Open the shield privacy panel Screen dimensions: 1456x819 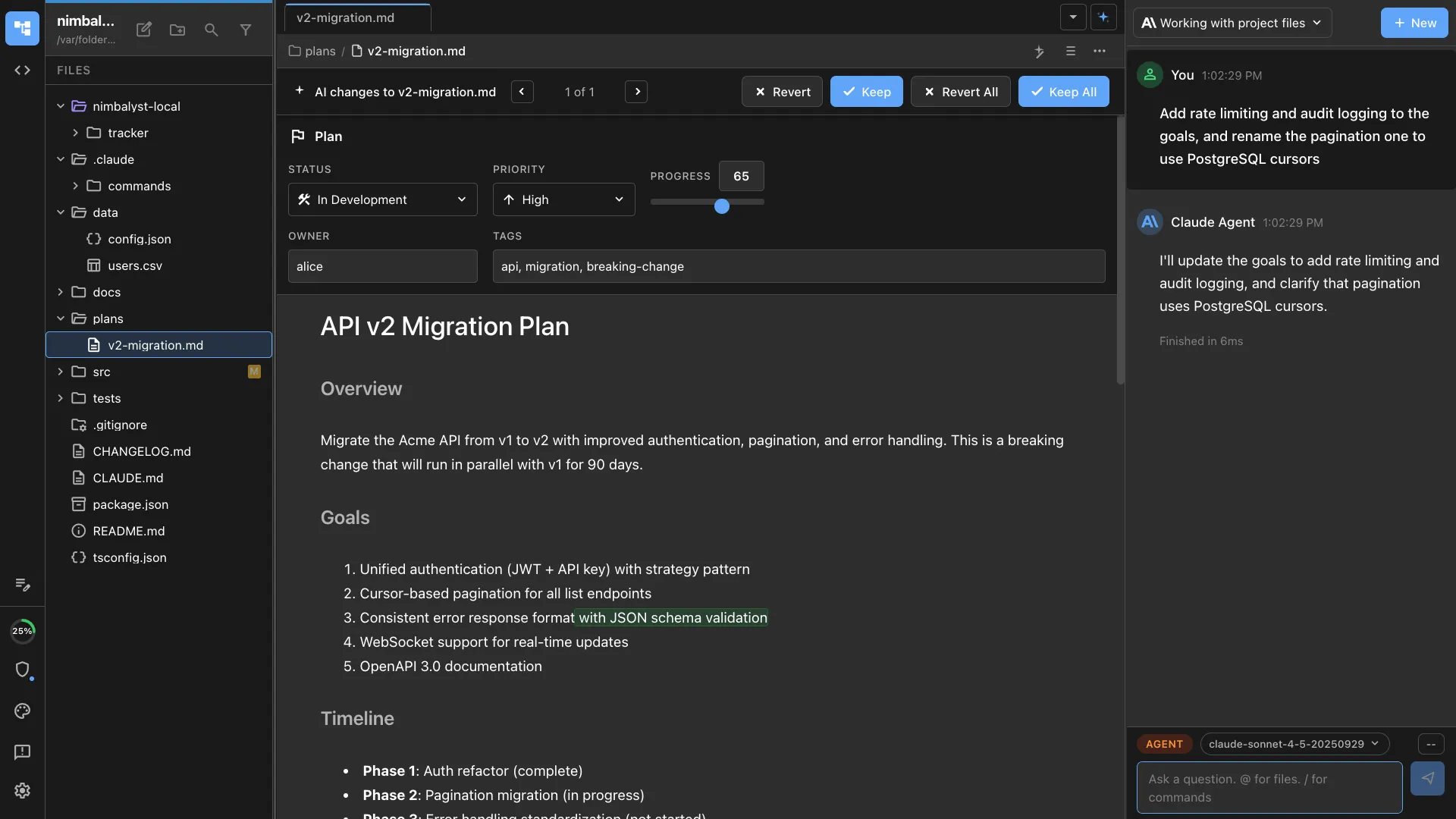[23, 670]
